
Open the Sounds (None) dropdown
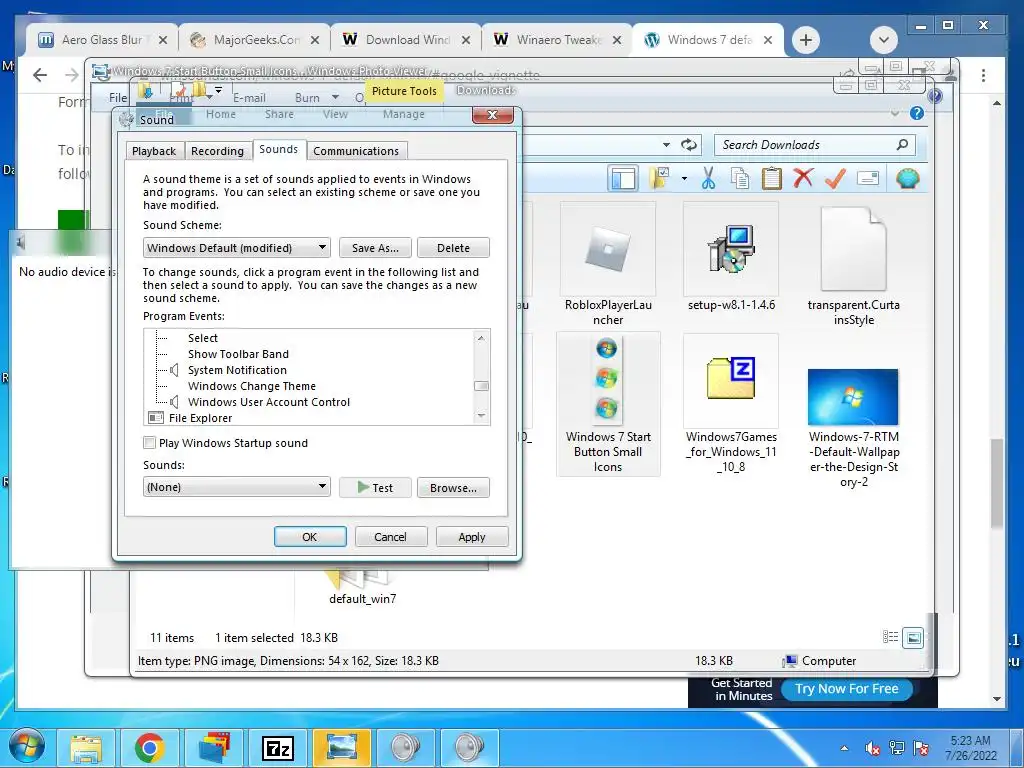(236, 487)
